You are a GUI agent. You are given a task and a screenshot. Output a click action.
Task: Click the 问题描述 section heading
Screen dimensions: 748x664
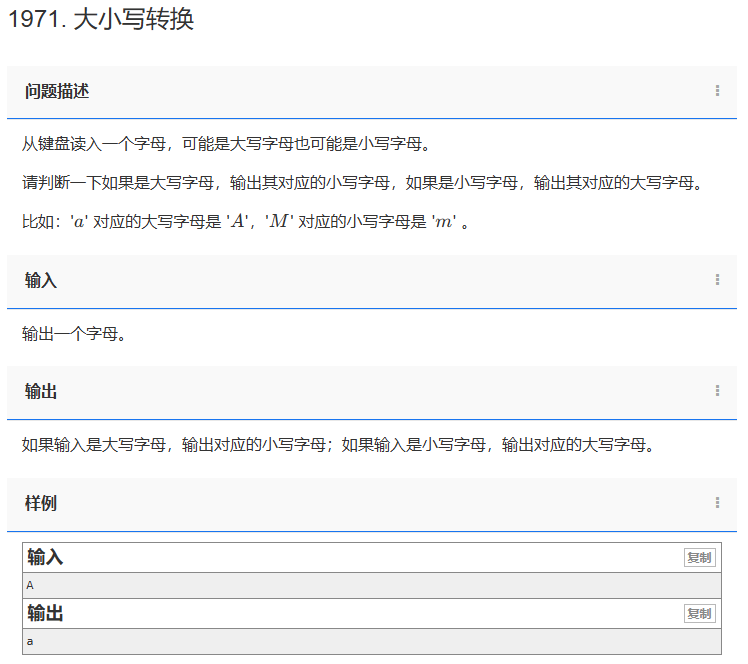tap(57, 91)
